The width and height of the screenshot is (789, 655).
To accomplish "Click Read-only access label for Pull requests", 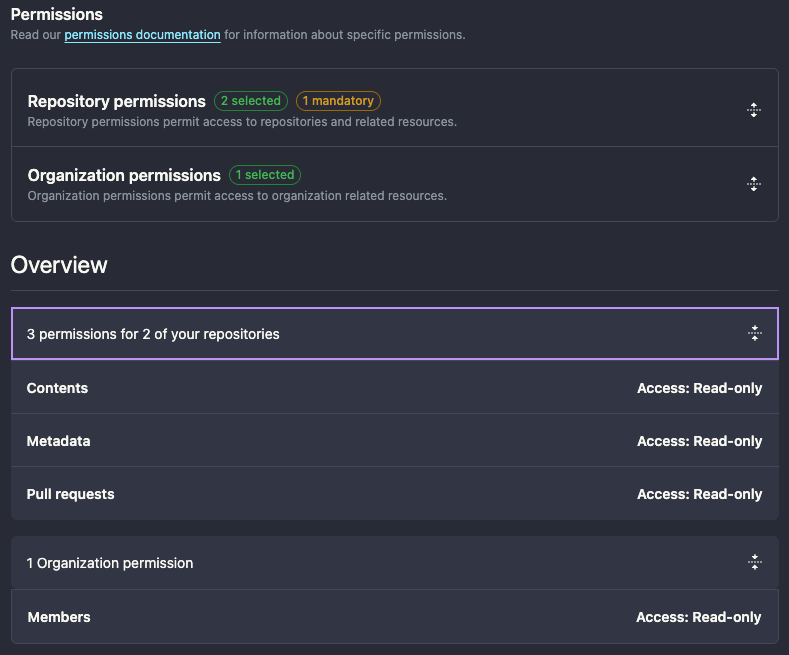I will pyautogui.click(x=699, y=494).
